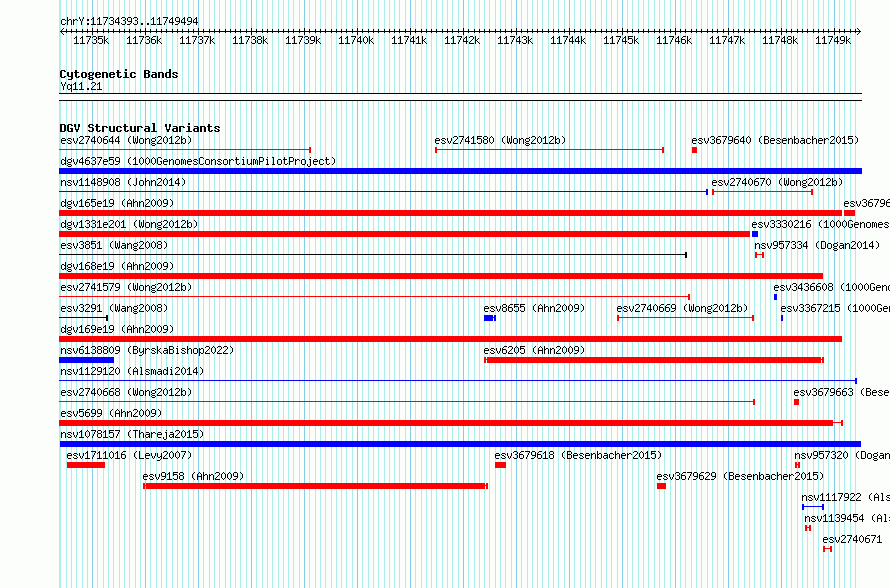This screenshot has height=588, width=890.
Task: Click the Cytogenetic Bands track title
Action: [x=119, y=74]
